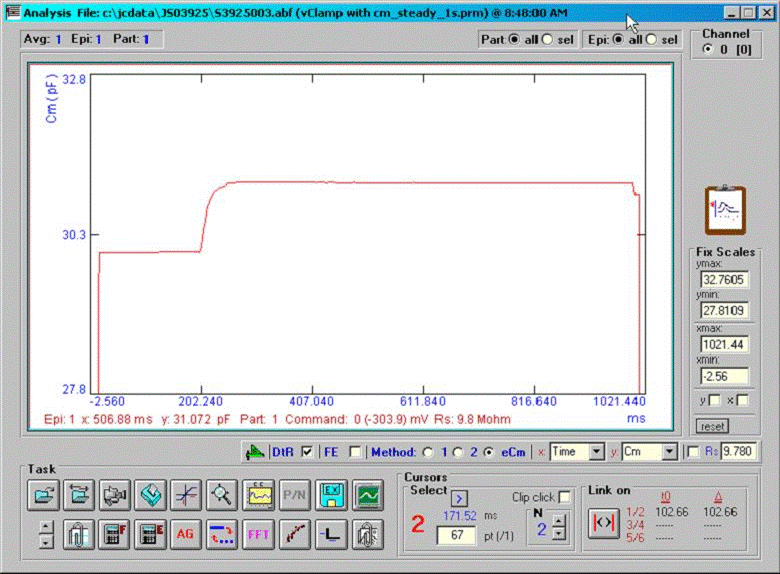Click the link cursors bracket button
This screenshot has width=780, height=574.
(x=603, y=523)
